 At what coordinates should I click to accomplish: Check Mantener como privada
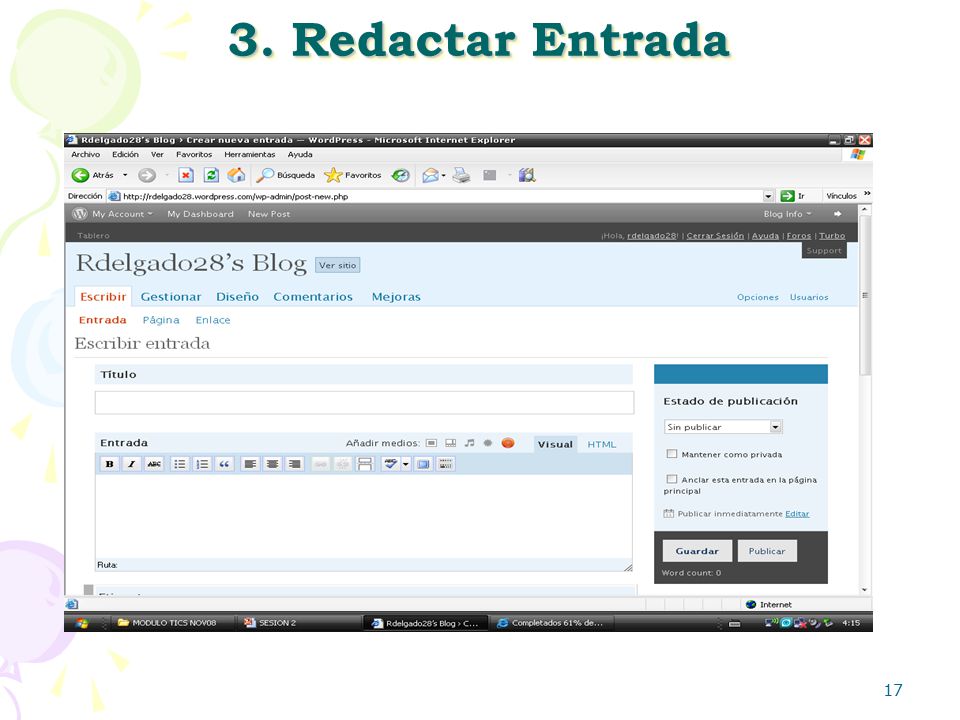click(672, 454)
